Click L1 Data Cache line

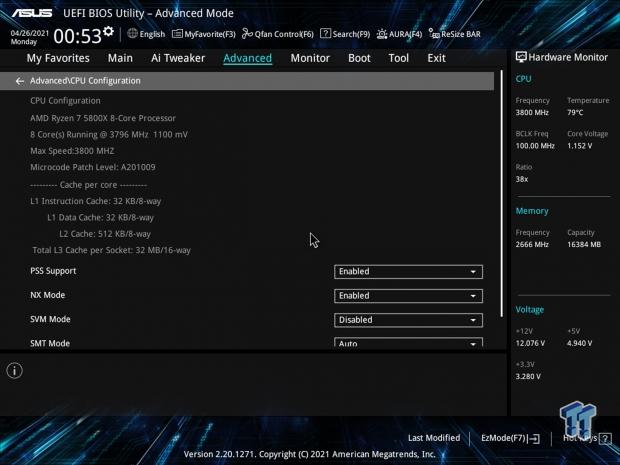(x=100, y=217)
